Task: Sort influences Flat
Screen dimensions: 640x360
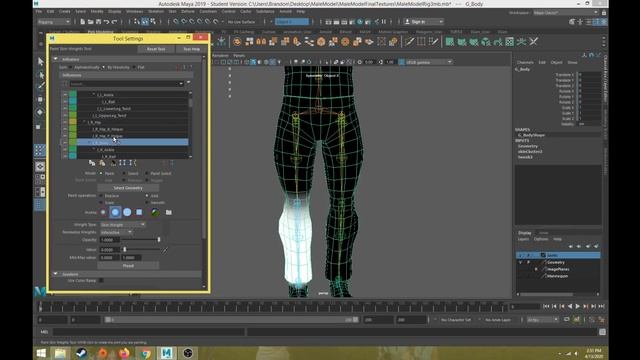Action: [134, 67]
